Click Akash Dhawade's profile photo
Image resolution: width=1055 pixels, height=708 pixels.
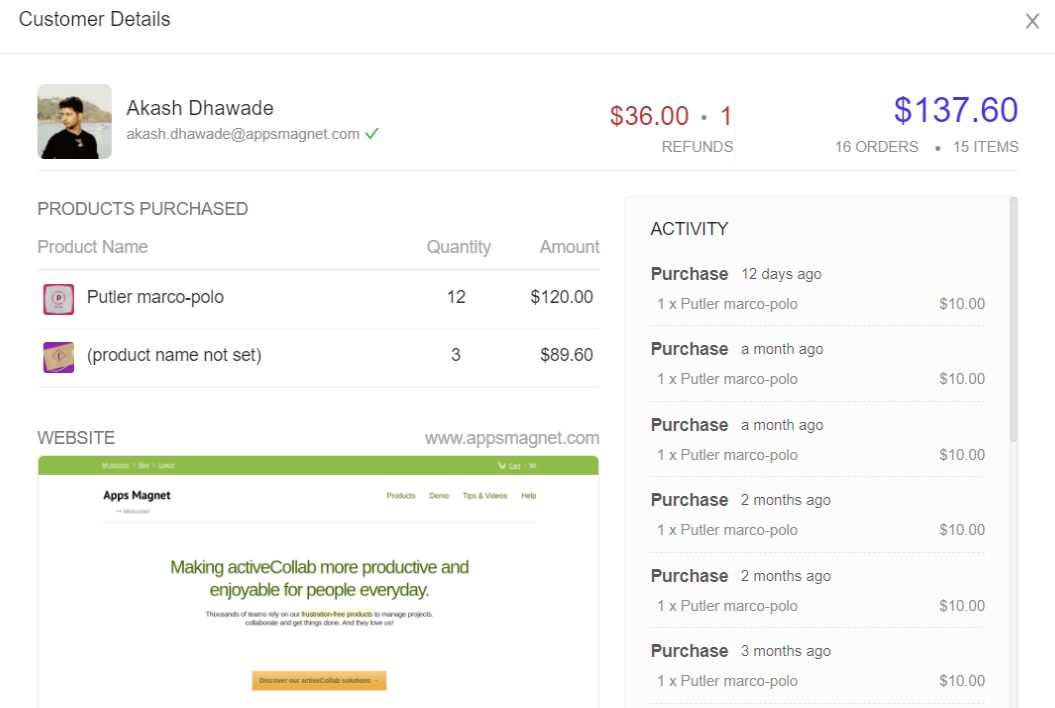[74, 121]
